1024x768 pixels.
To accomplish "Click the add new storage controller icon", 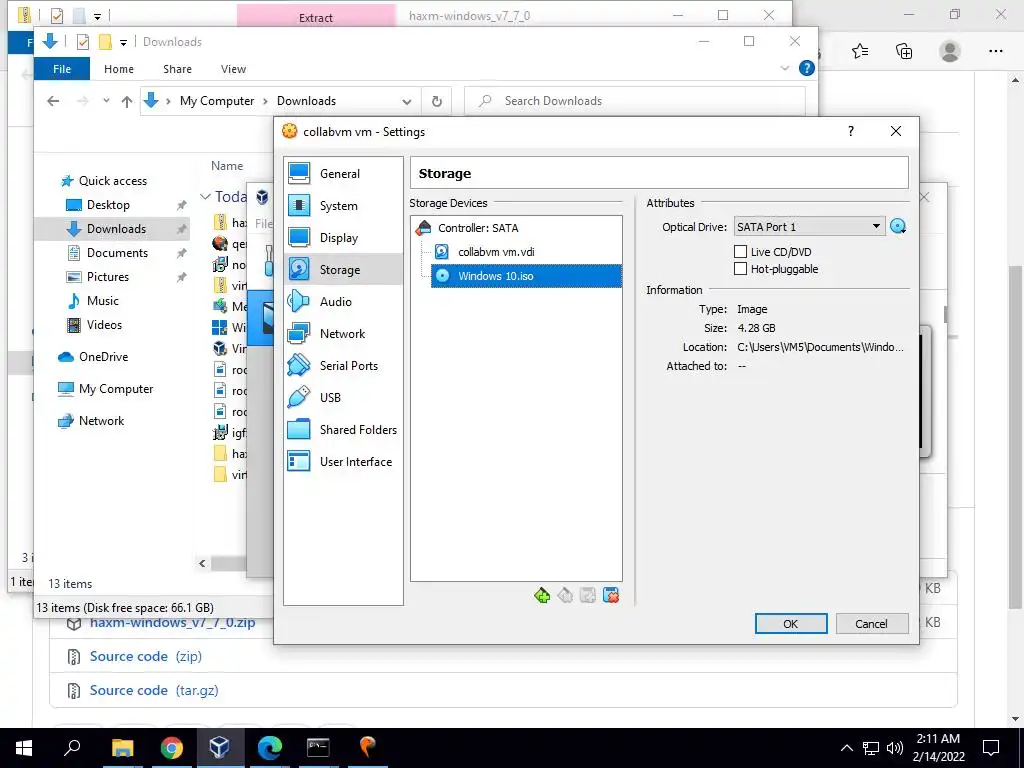I will click(x=541, y=595).
